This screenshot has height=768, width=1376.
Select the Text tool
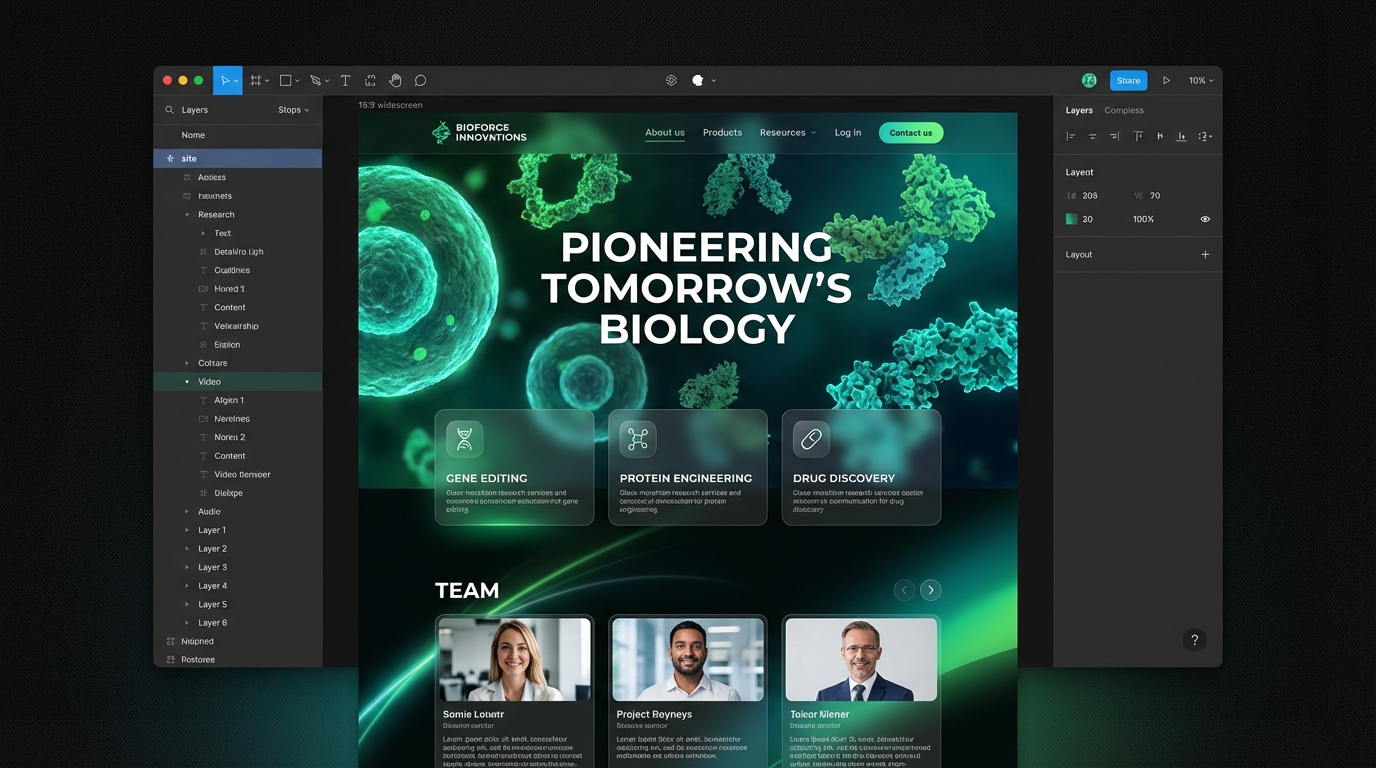pos(345,81)
